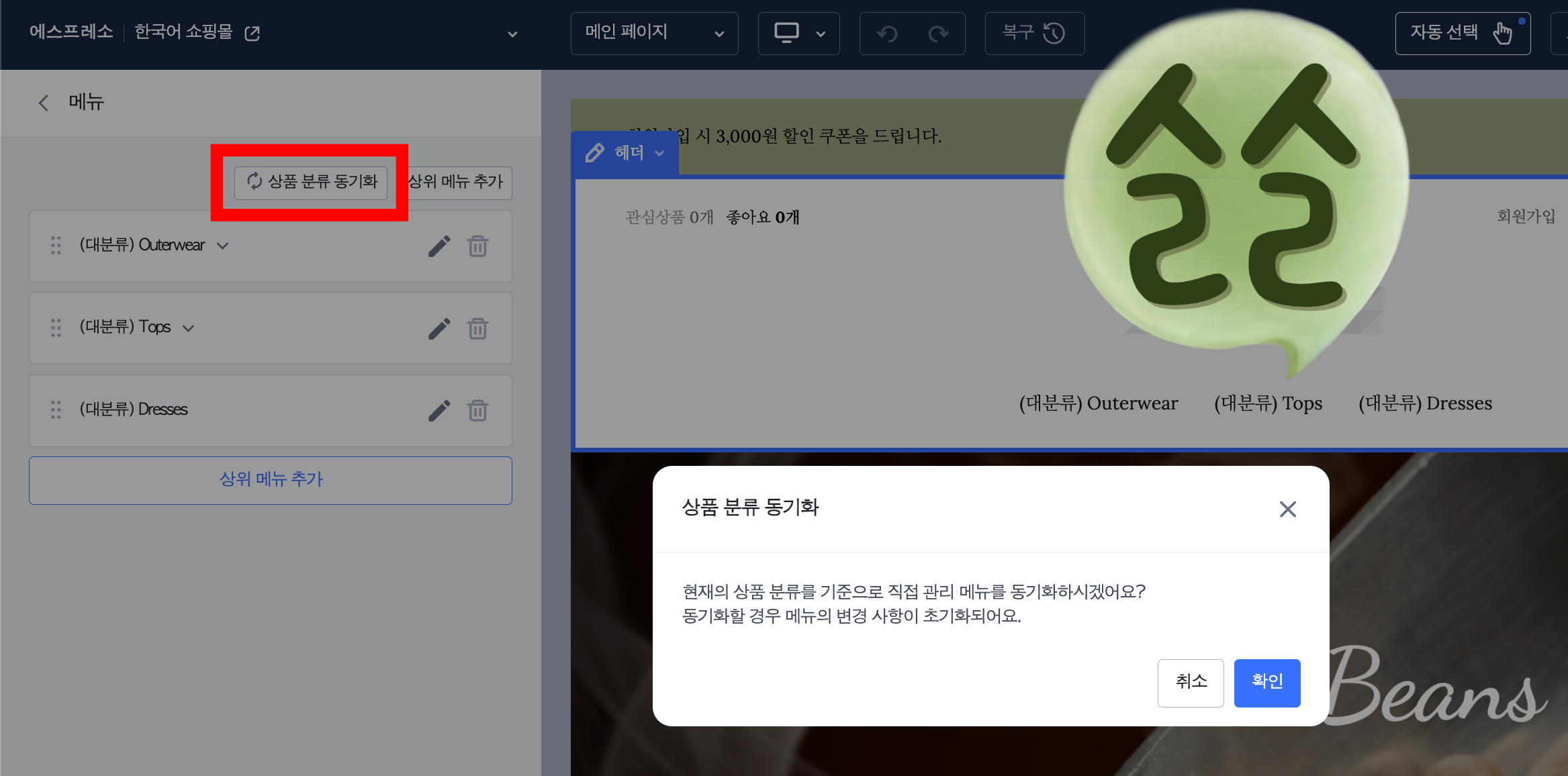
Task: Grab the drag handle for Outerwear
Action: click(56, 246)
